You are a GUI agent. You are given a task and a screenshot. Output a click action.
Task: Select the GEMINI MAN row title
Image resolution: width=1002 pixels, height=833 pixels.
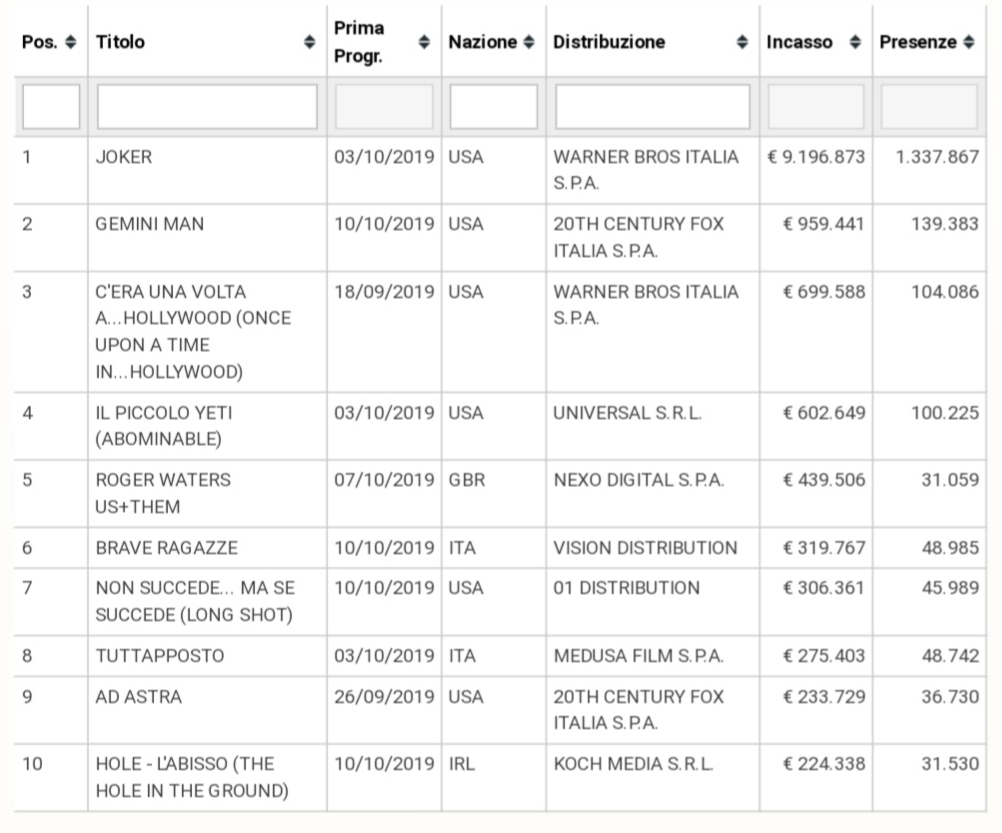(150, 225)
